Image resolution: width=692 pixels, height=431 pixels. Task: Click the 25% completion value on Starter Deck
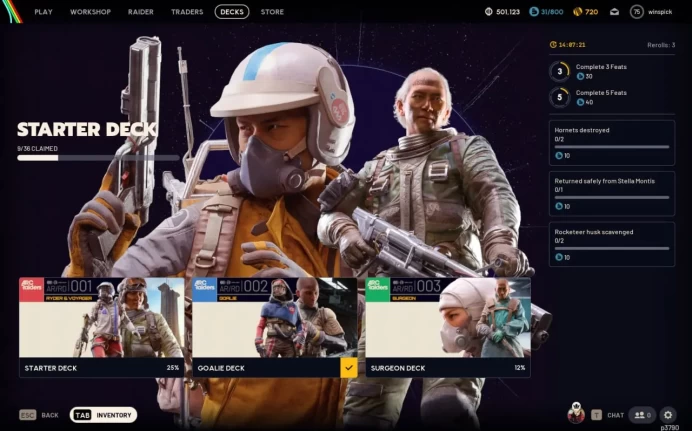click(x=173, y=367)
